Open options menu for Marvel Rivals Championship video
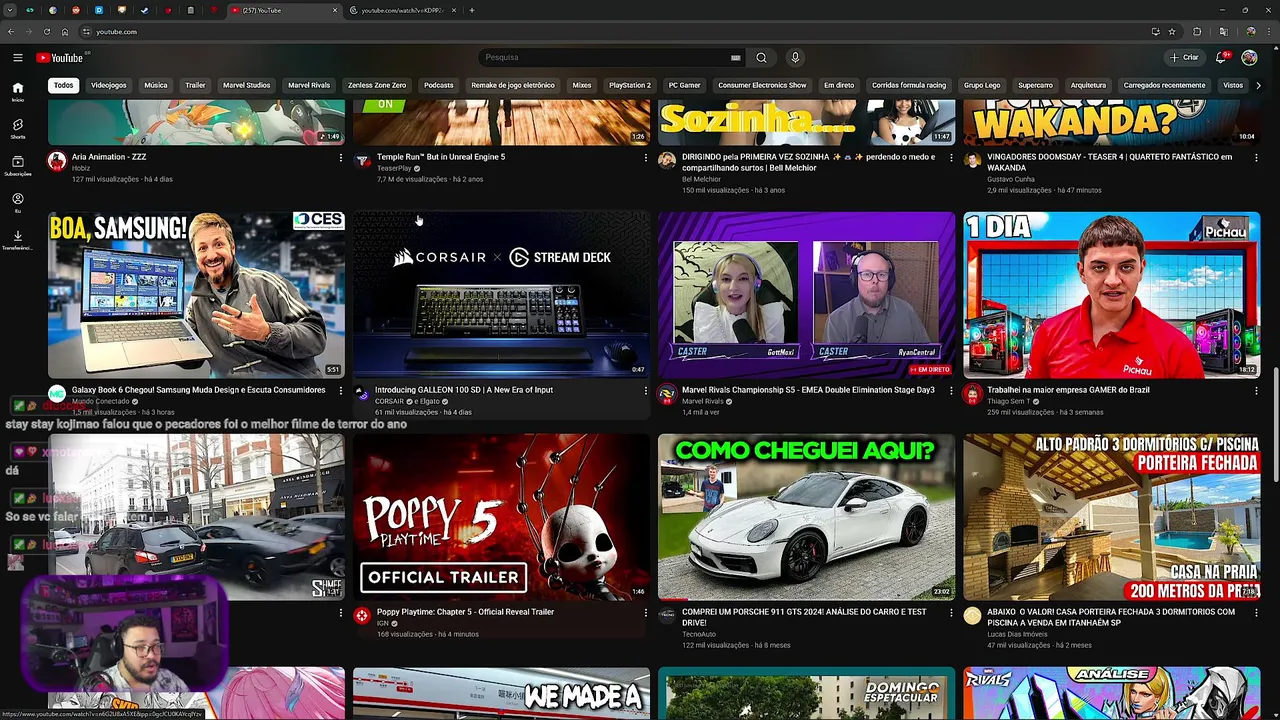 950,391
